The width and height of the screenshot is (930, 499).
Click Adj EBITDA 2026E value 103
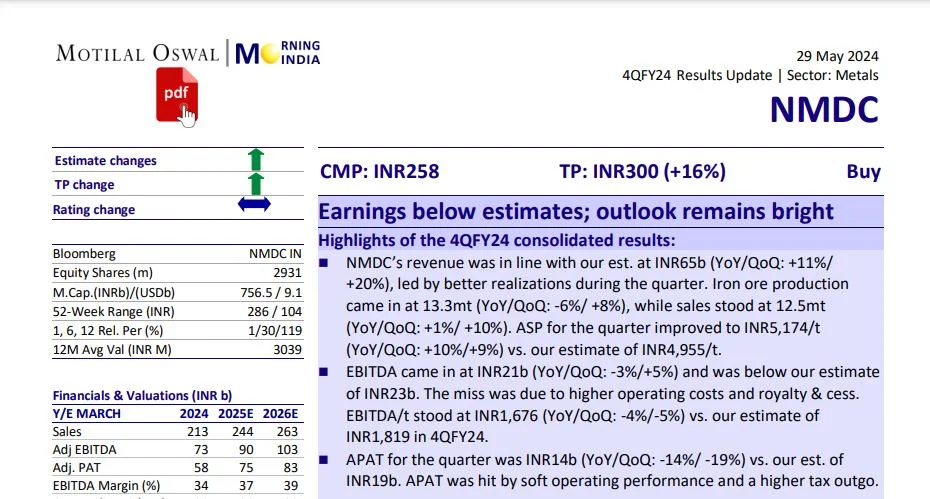pyautogui.click(x=288, y=450)
